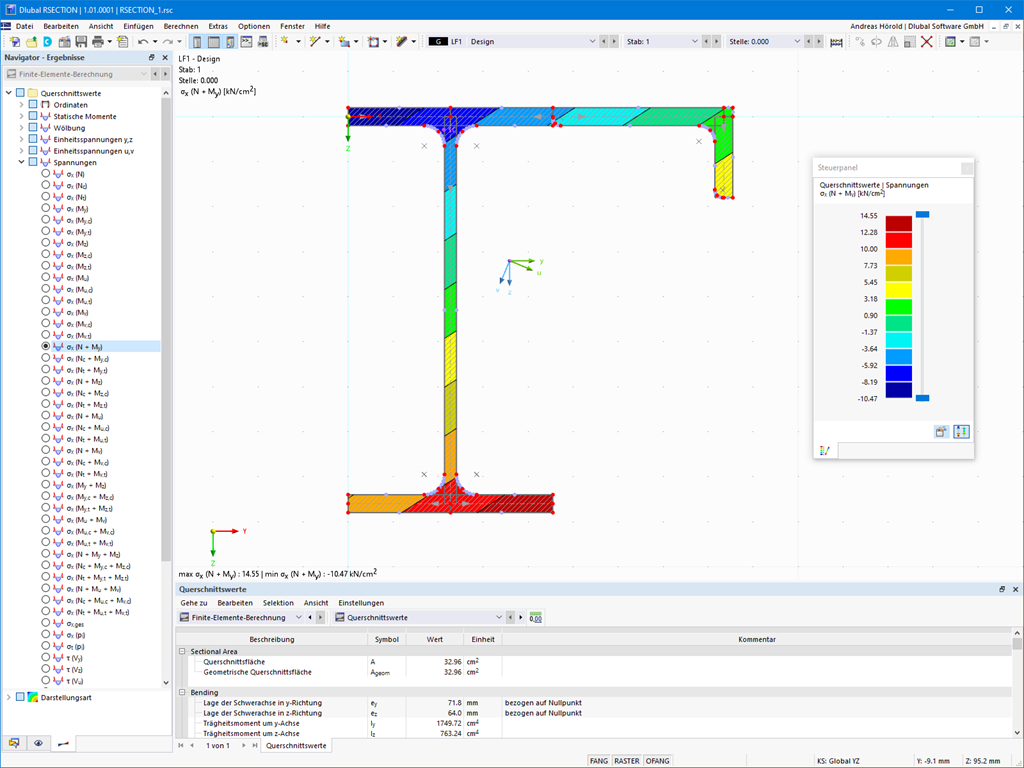Toggle the OFANG status bar button

(658, 761)
